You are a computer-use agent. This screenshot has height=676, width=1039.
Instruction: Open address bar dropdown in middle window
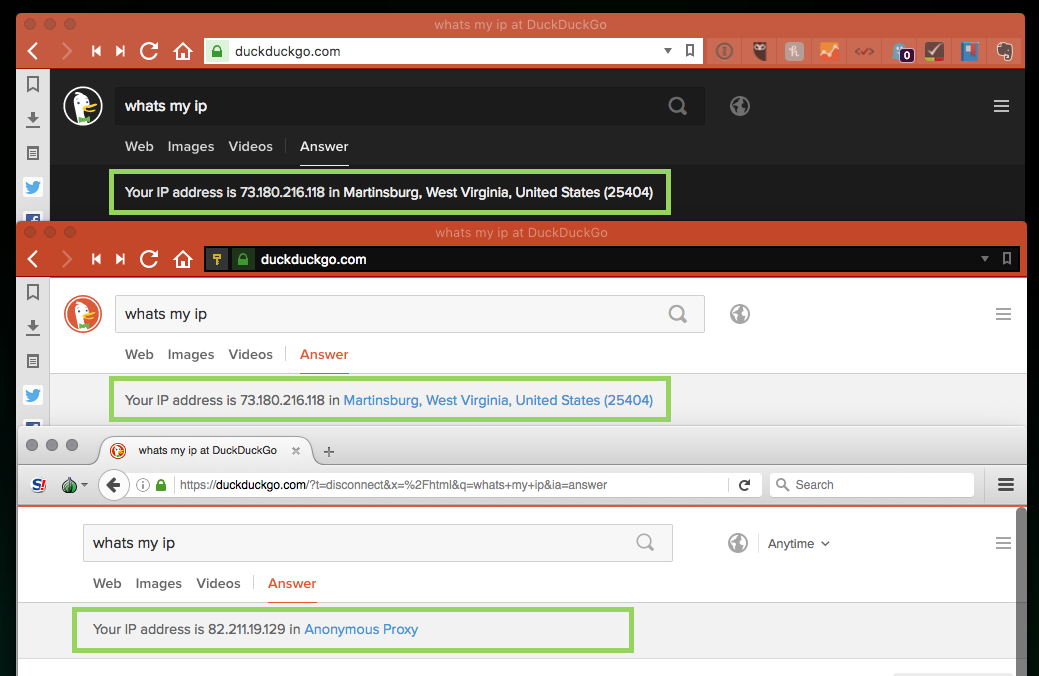pos(985,258)
